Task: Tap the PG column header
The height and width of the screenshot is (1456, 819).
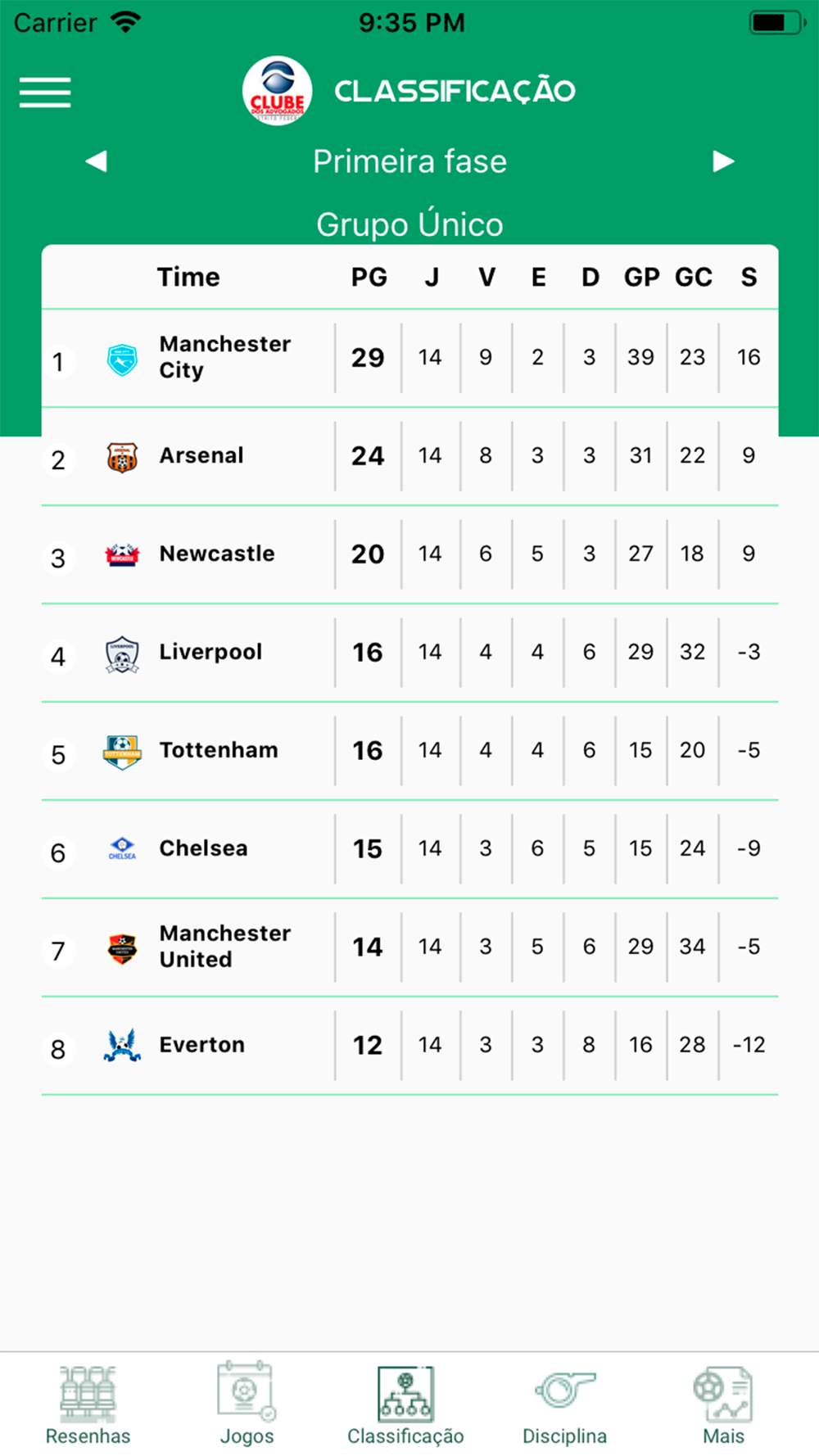Action: pyautogui.click(x=369, y=277)
